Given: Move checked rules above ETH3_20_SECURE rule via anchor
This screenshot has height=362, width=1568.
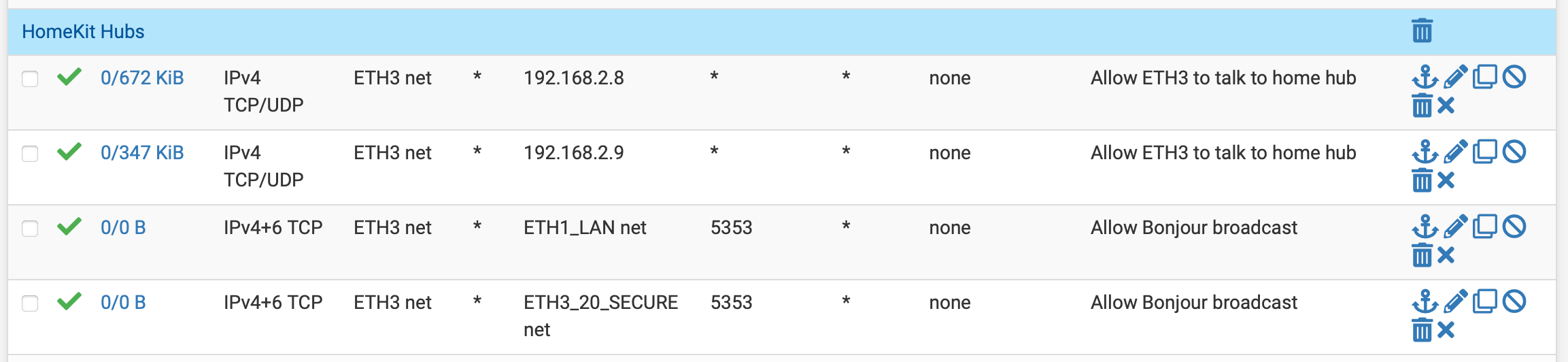Looking at the screenshot, I should tap(1425, 302).
